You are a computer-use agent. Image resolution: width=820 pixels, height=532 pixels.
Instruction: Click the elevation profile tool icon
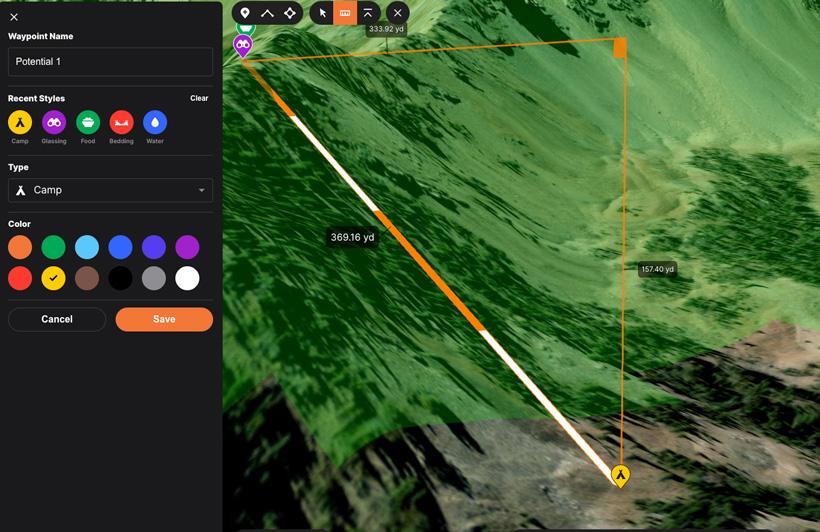coord(368,13)
